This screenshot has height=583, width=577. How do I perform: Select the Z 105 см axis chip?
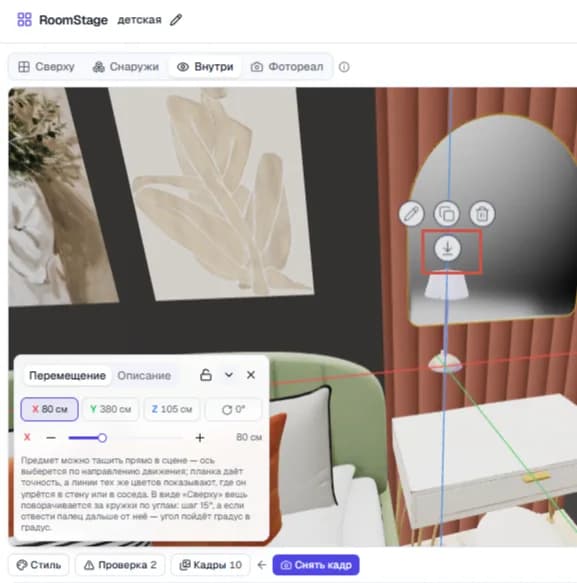coord(172,409)
